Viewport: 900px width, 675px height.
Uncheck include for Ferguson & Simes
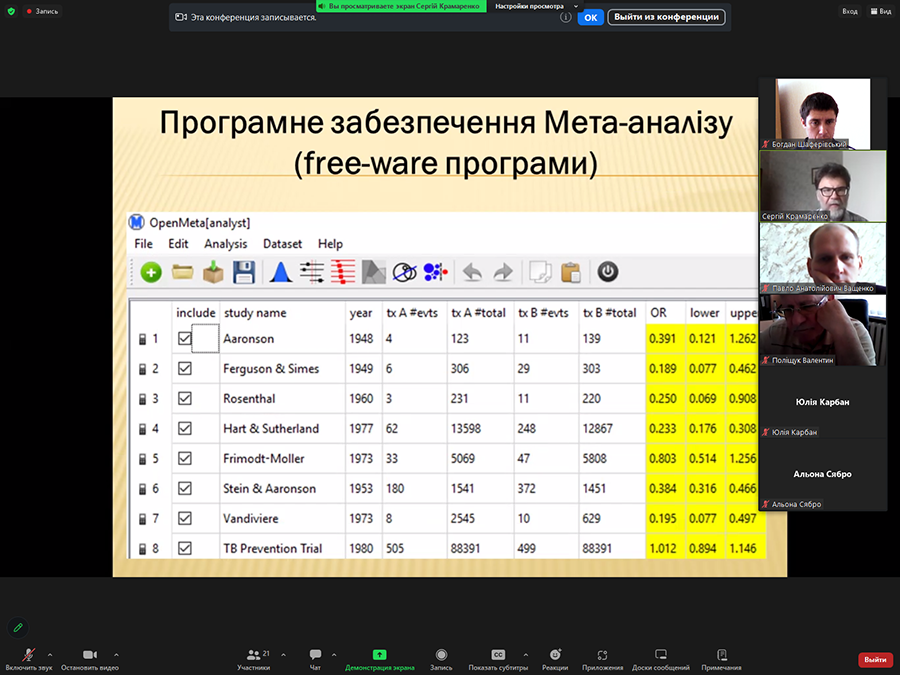tap(184, 368)
